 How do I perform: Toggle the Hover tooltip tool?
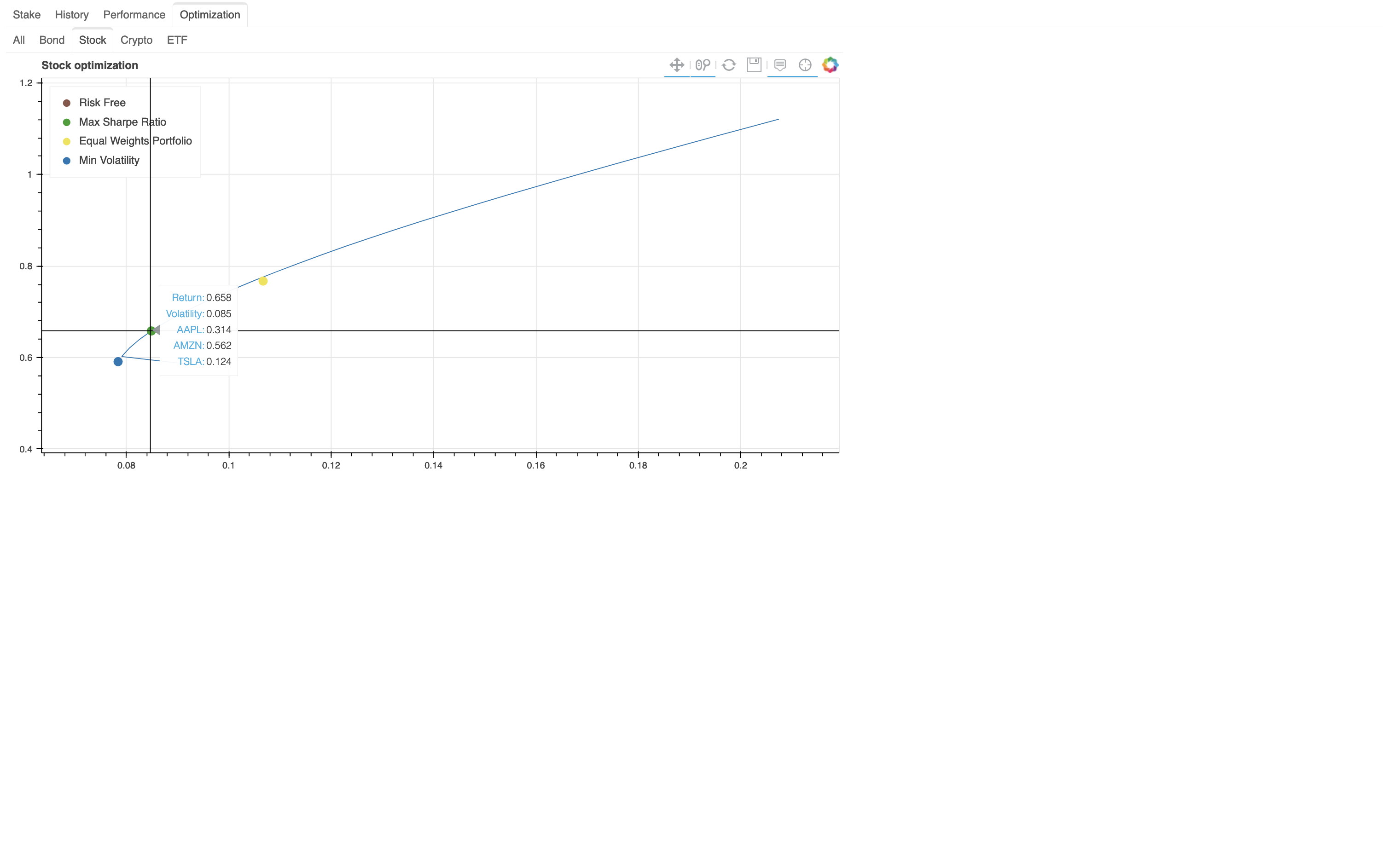(x=779, y=65)
